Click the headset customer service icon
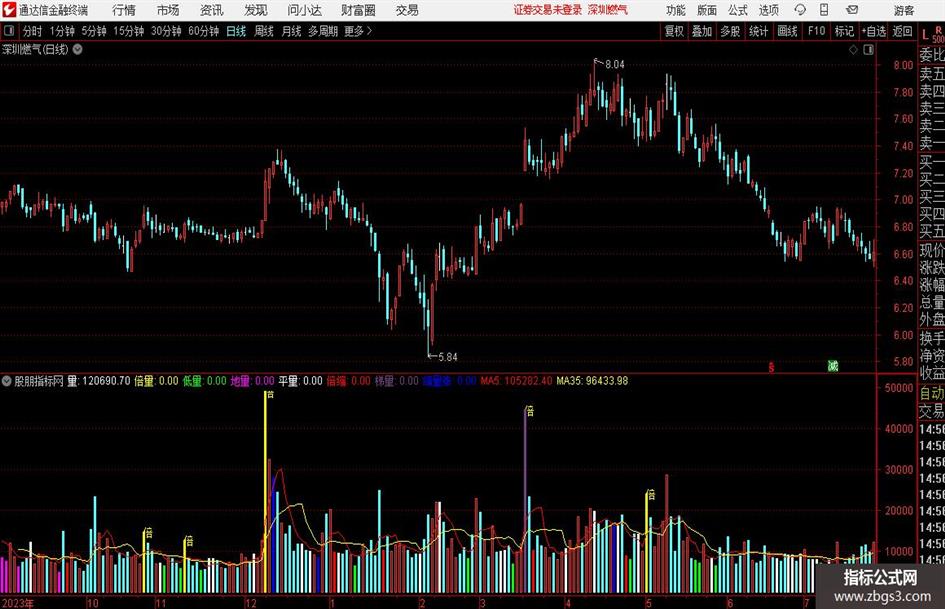The width and height of the screenshot is (945, 609). [800, 10]
